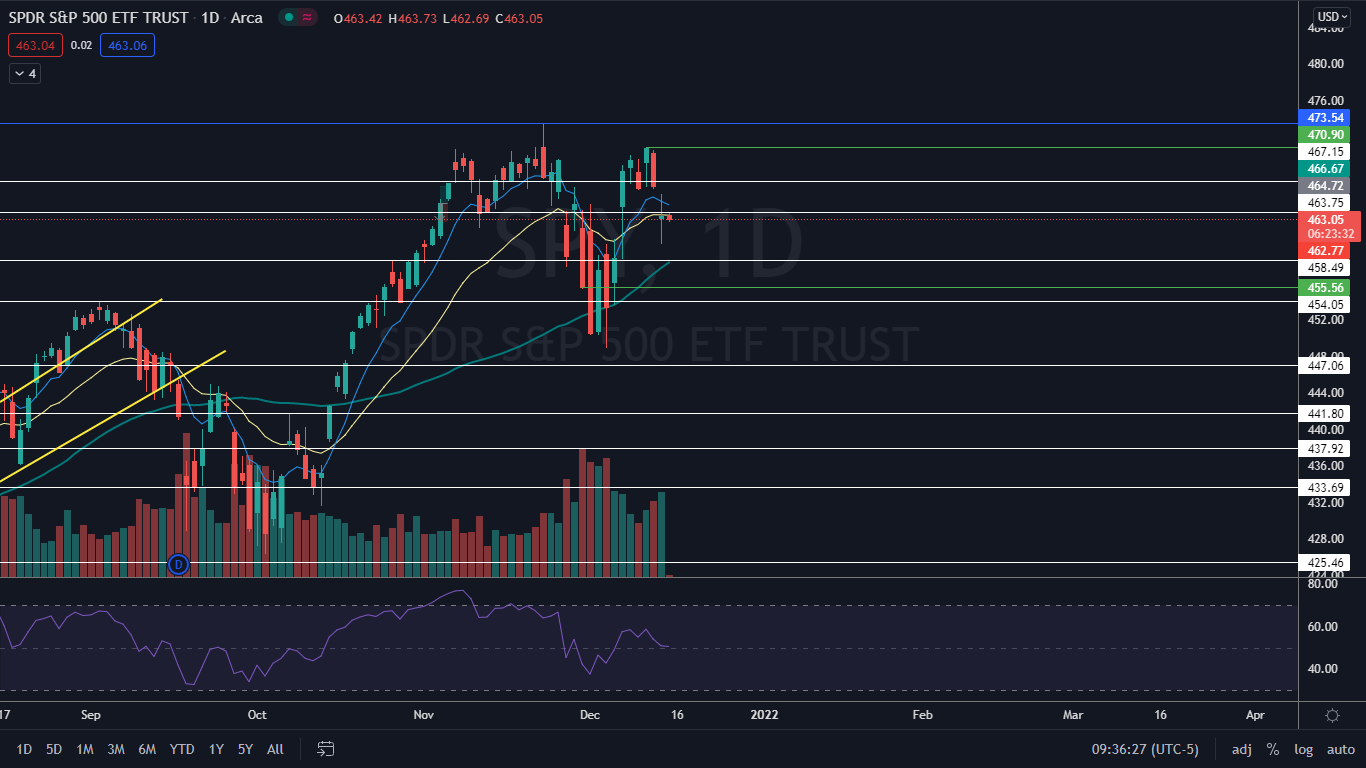Click the 1D interval label in title

click(x=209, y=19)
